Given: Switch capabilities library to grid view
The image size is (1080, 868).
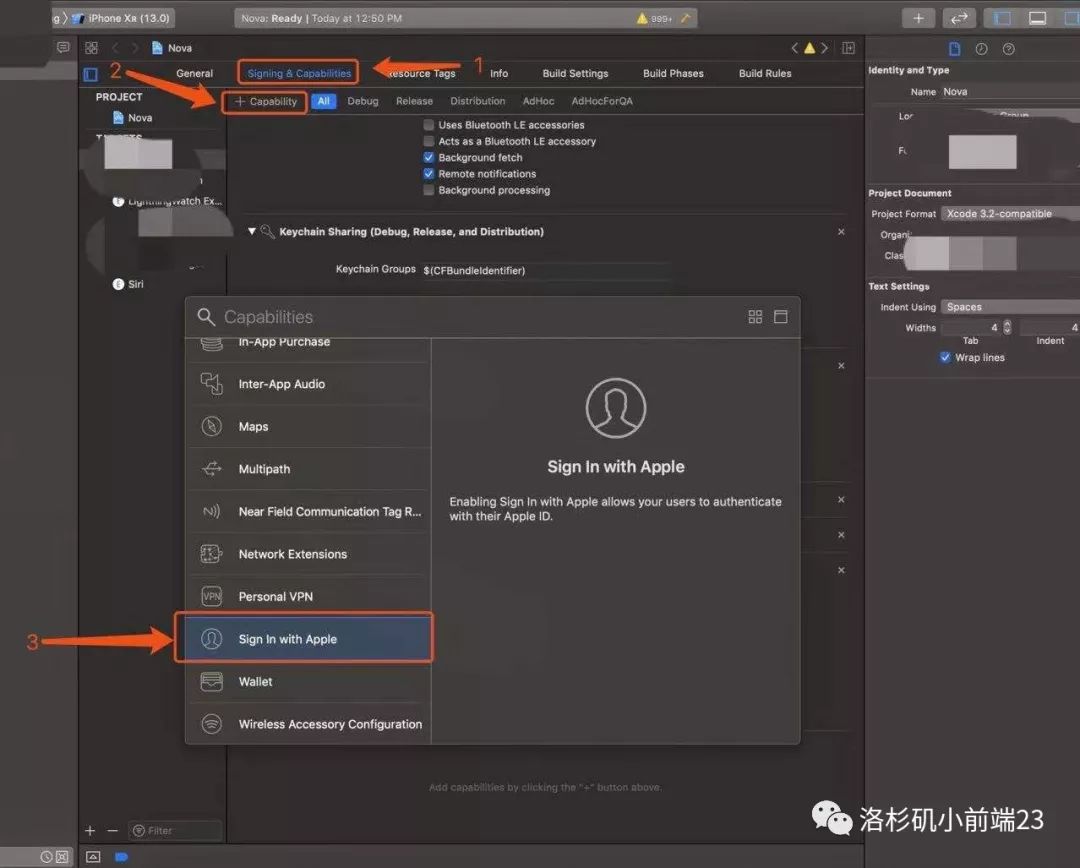Looking at the screenshot, I should (755, 317).
